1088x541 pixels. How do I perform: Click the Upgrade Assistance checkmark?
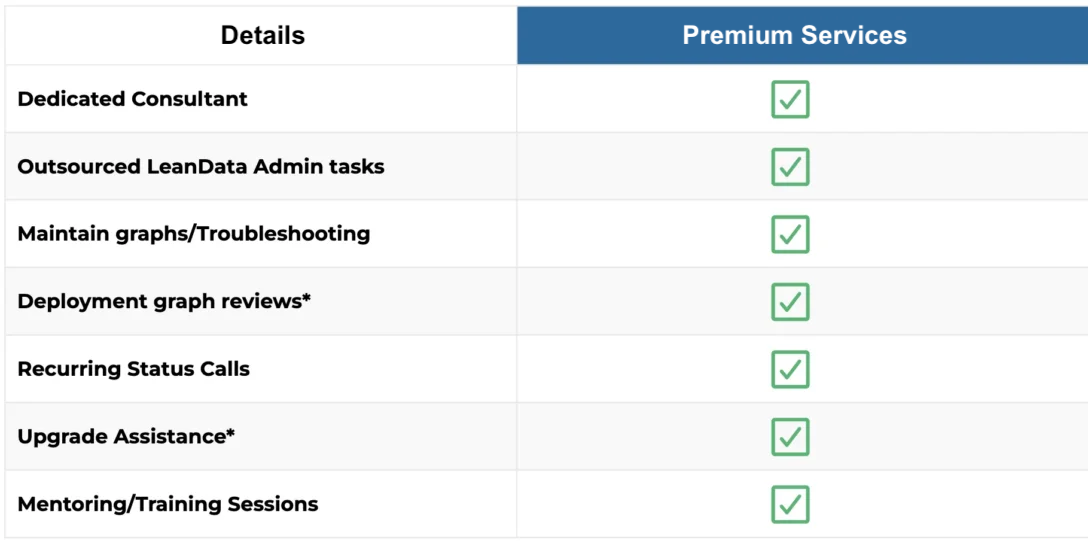790,437
